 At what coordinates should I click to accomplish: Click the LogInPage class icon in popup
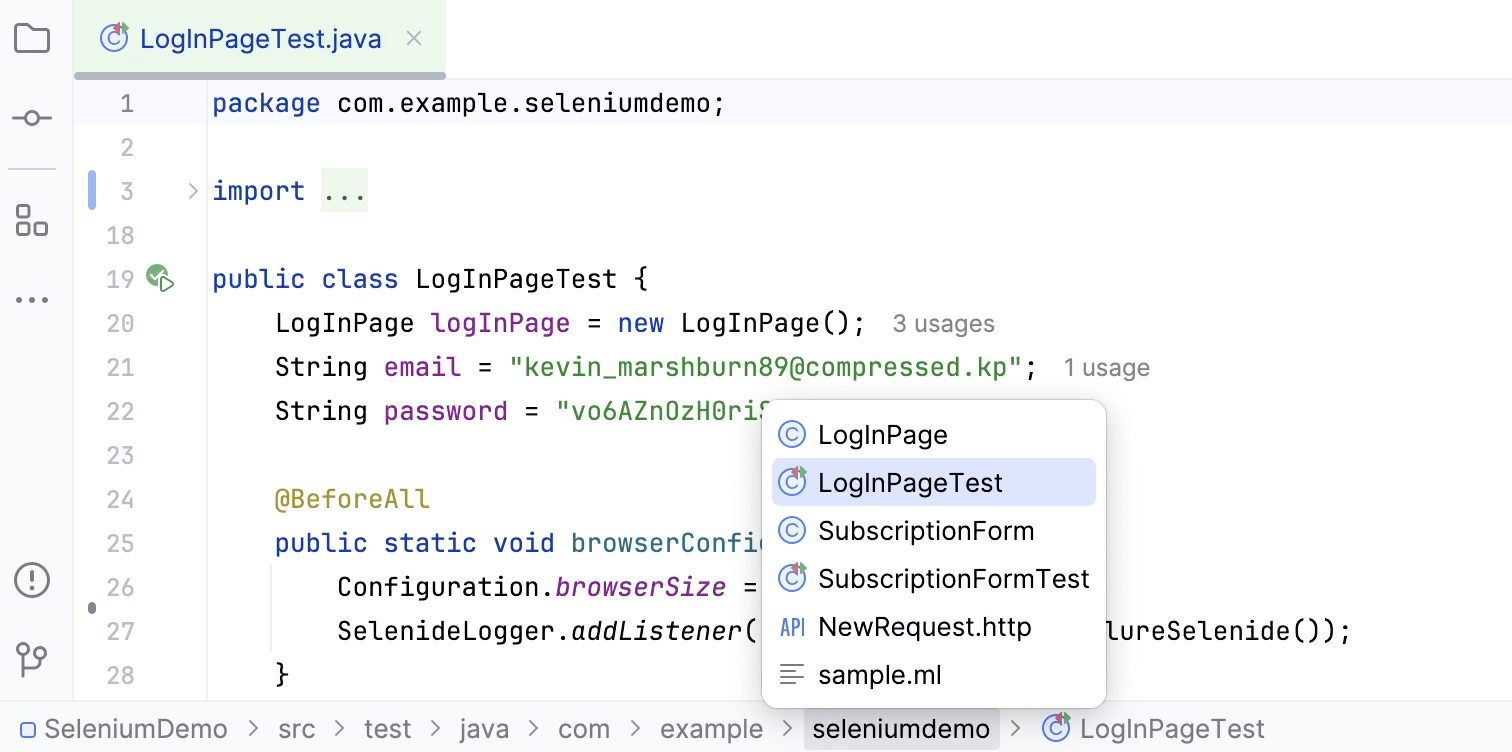coord(792,435)
